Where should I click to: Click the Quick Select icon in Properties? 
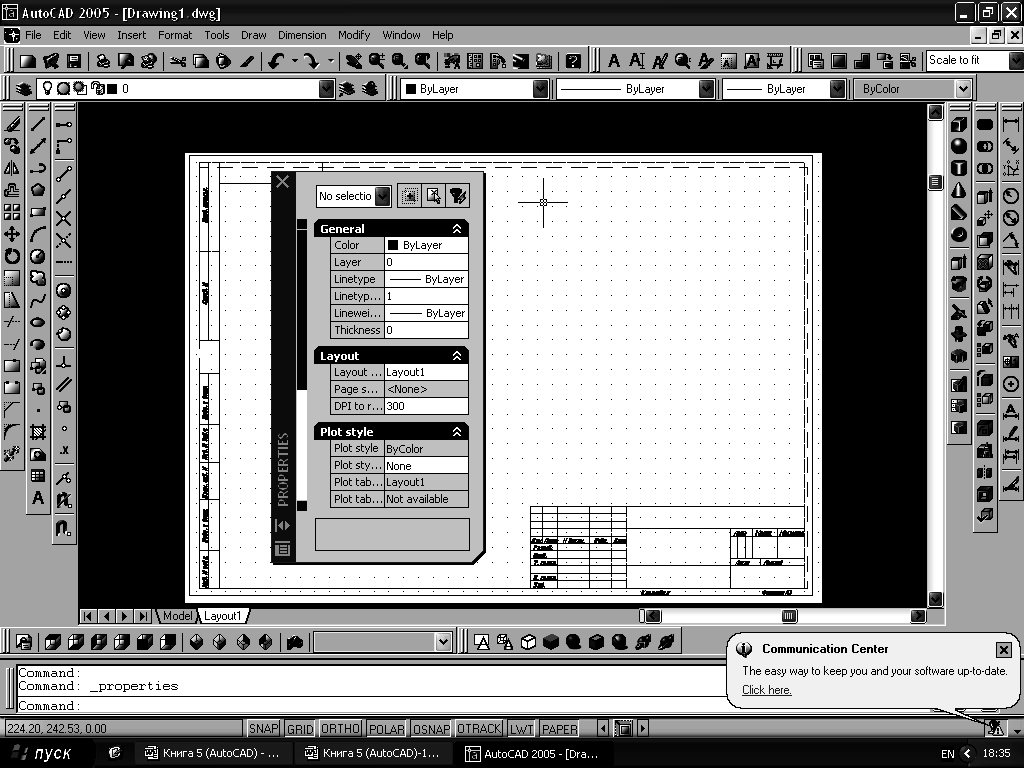[458, 195]
